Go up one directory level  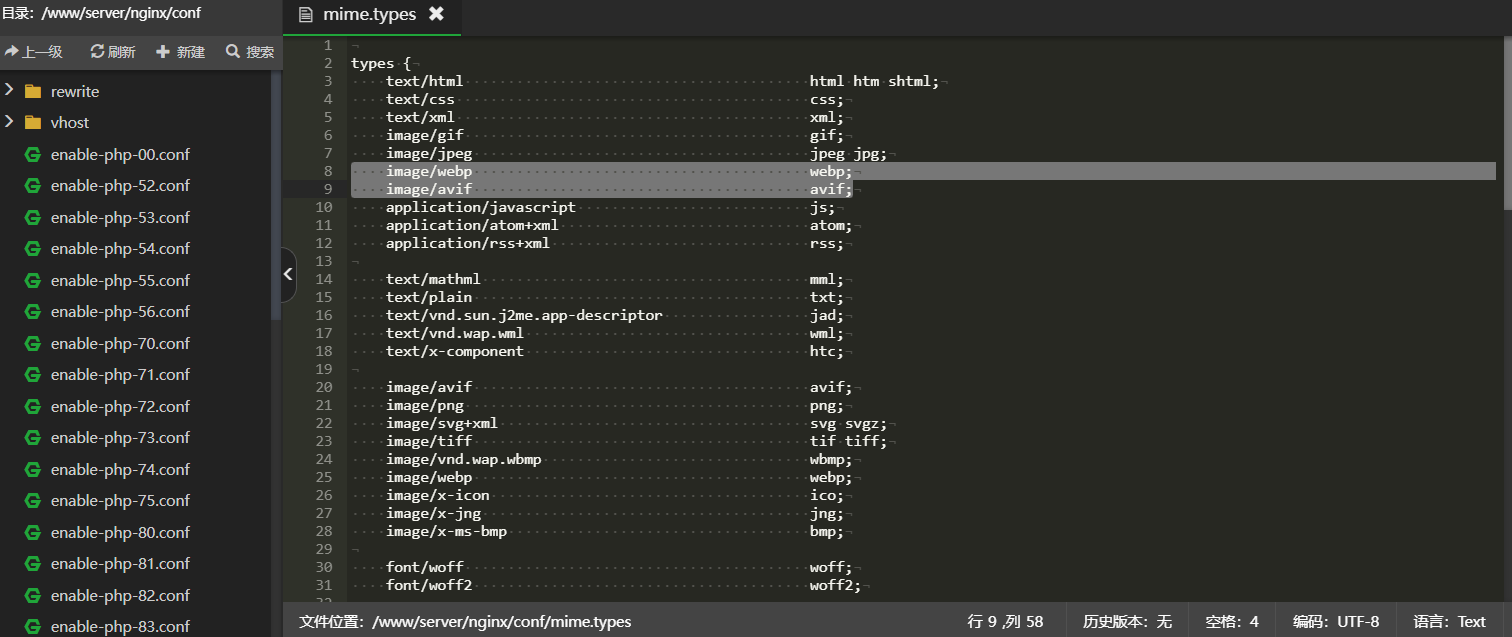[33, 52]
